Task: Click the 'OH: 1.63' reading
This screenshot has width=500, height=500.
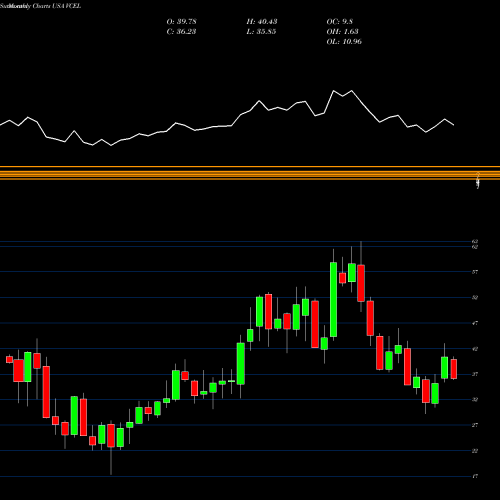Action: pyautogui.click(x=342, y=32)
